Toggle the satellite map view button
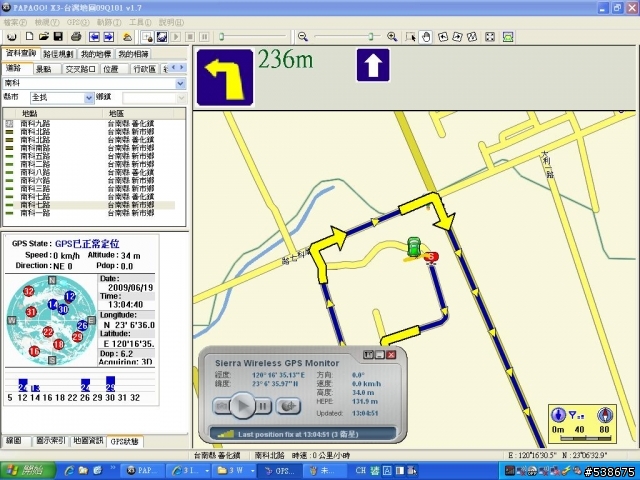The height and width of the screenshot is (480, 640). 162,37
